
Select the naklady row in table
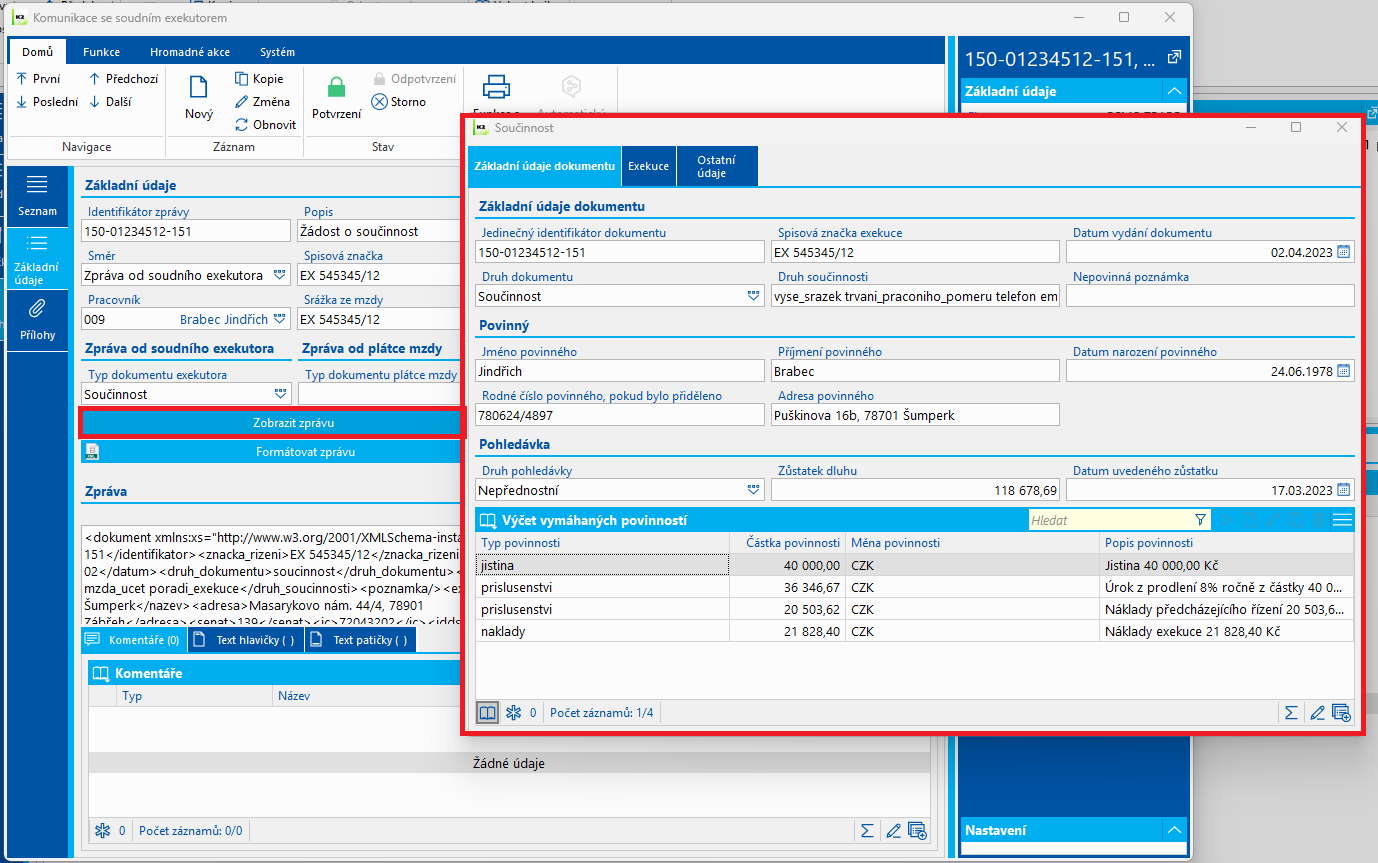point(600,632)
